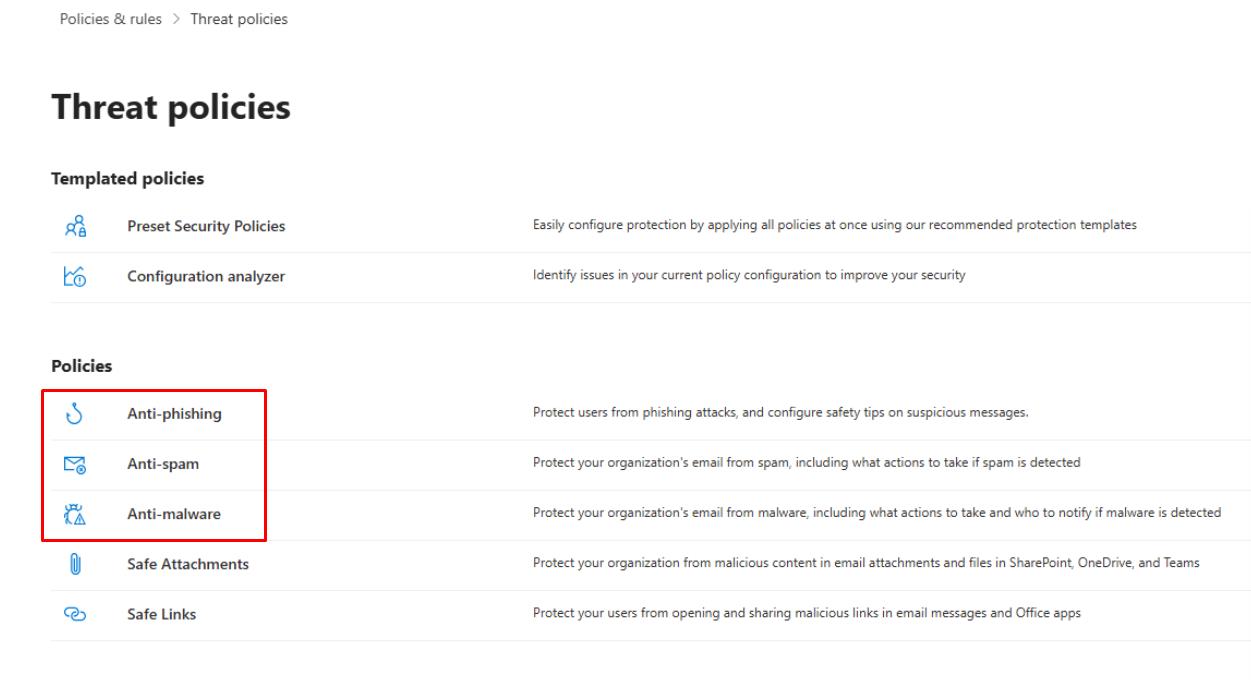Click the Anti-phishing hook icon
The image size is (1251, 680).
point(73,414)
